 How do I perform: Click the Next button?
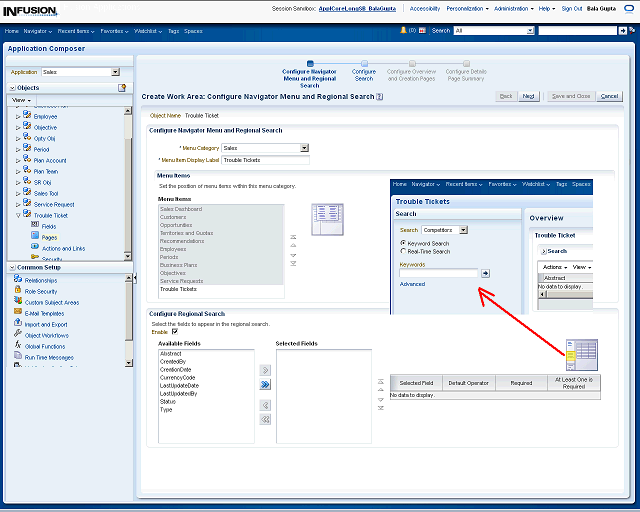(529, 96)
